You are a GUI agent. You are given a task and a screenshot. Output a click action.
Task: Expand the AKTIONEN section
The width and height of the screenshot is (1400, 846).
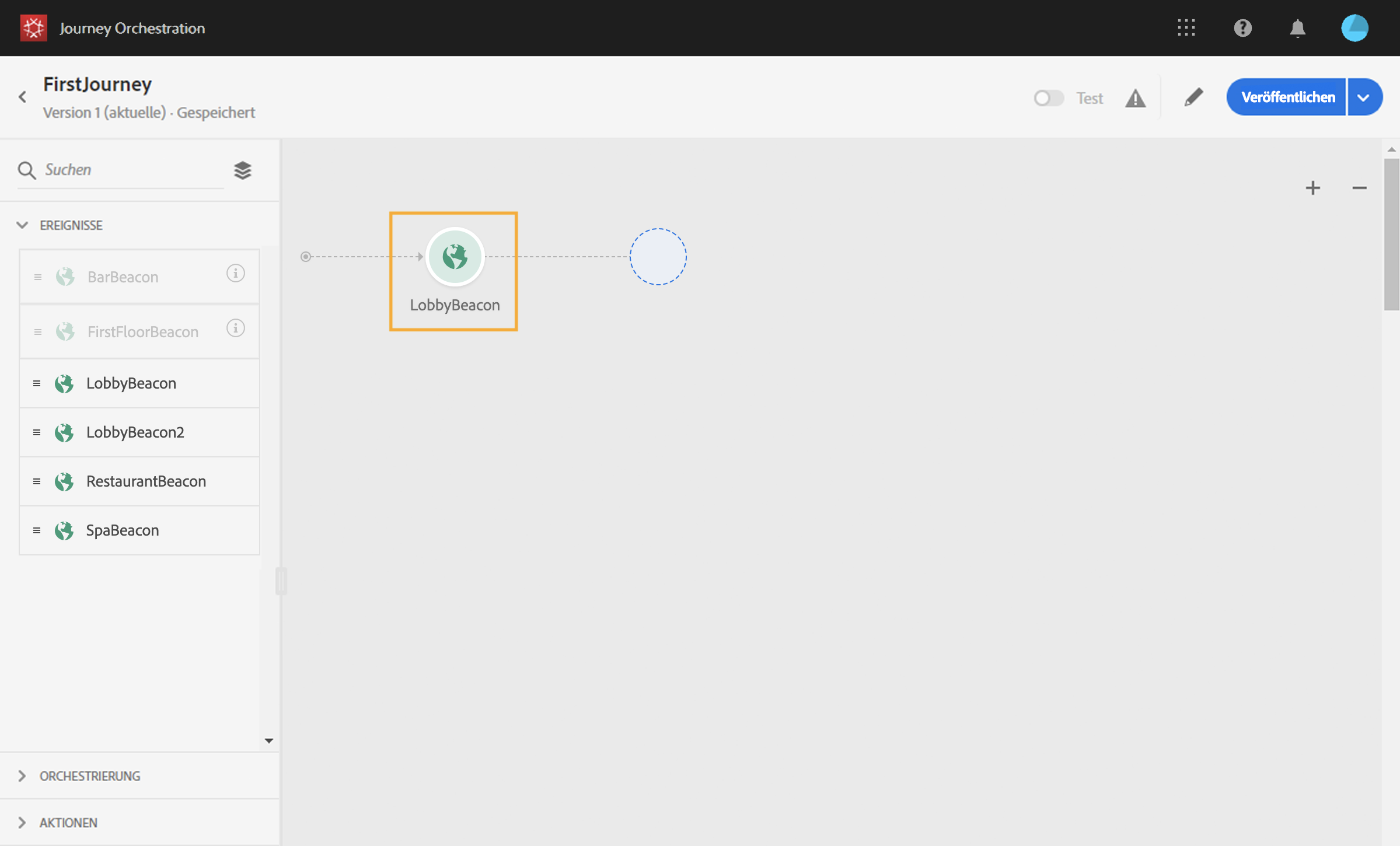tap(22, 822)
